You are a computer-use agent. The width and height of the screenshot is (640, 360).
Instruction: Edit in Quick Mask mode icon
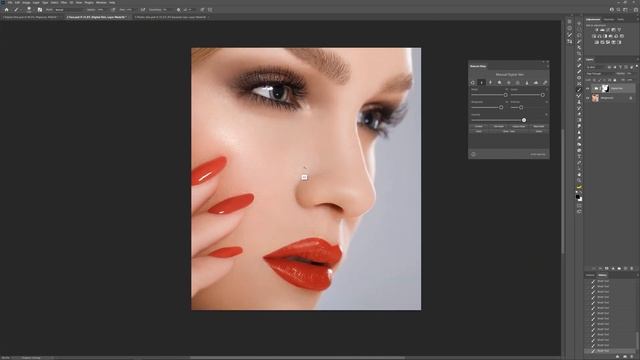(x=579, y=206)
